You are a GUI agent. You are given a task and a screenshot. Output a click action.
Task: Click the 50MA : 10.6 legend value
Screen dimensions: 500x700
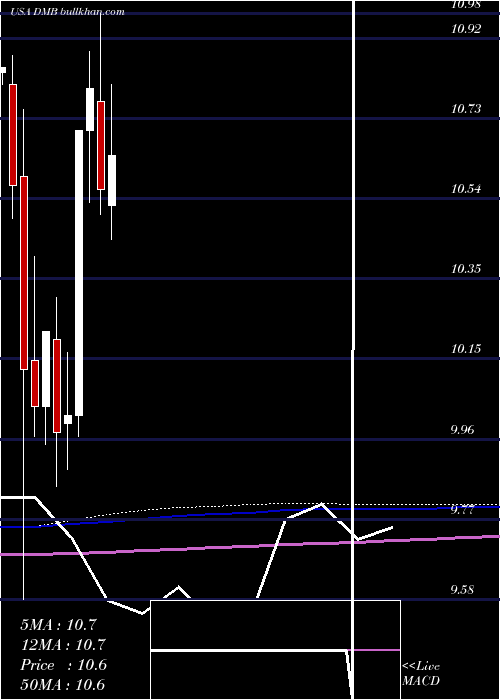[63, 685]
